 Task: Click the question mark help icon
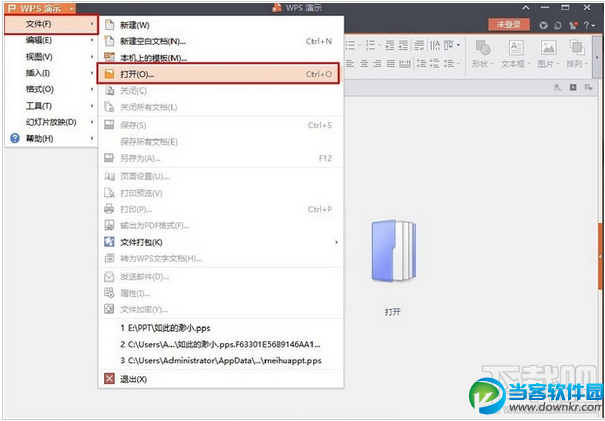pyautogui.click(x=586, y=25)
